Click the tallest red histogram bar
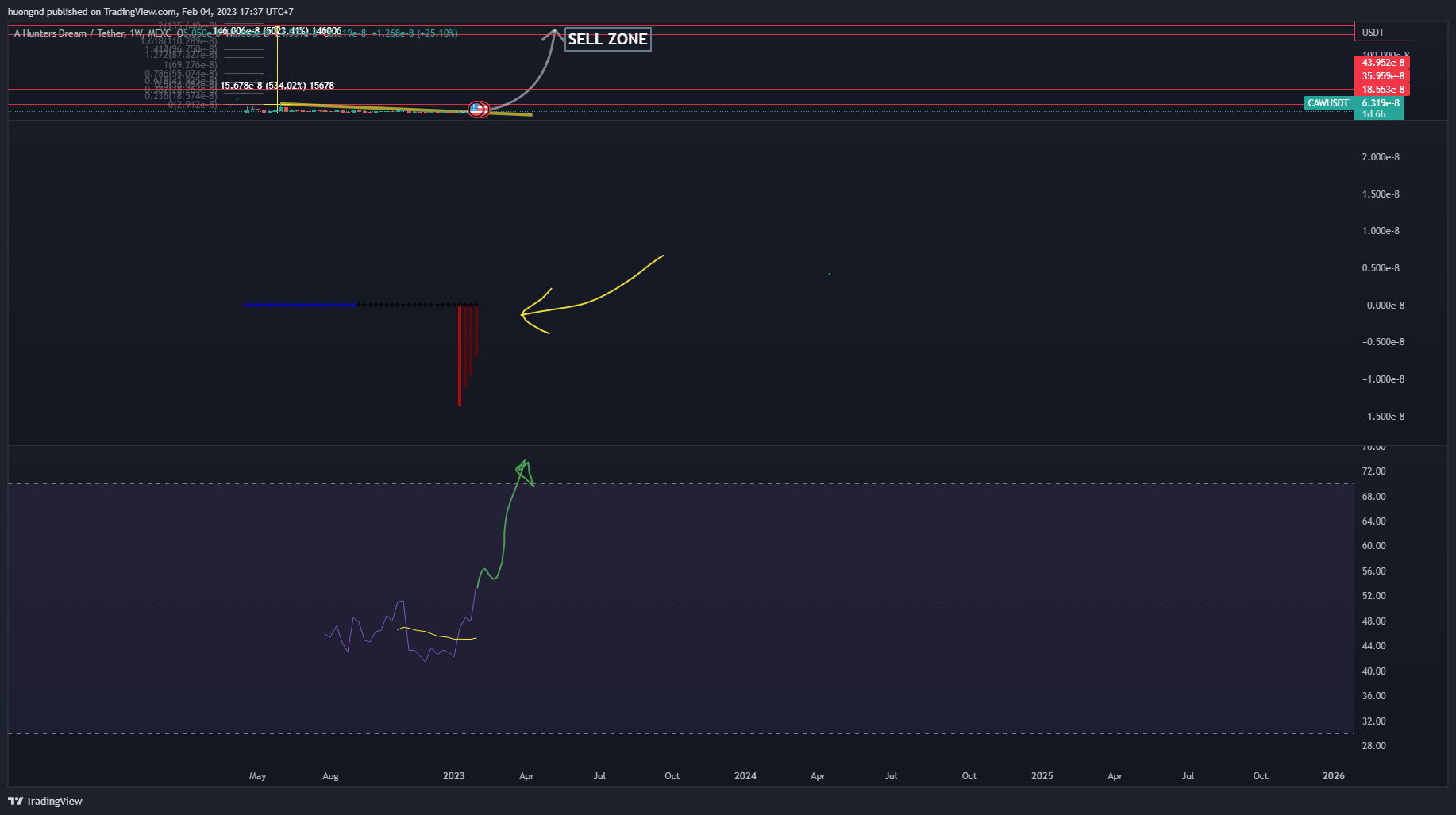1456x815 pixels. click(x=460, y=355)
